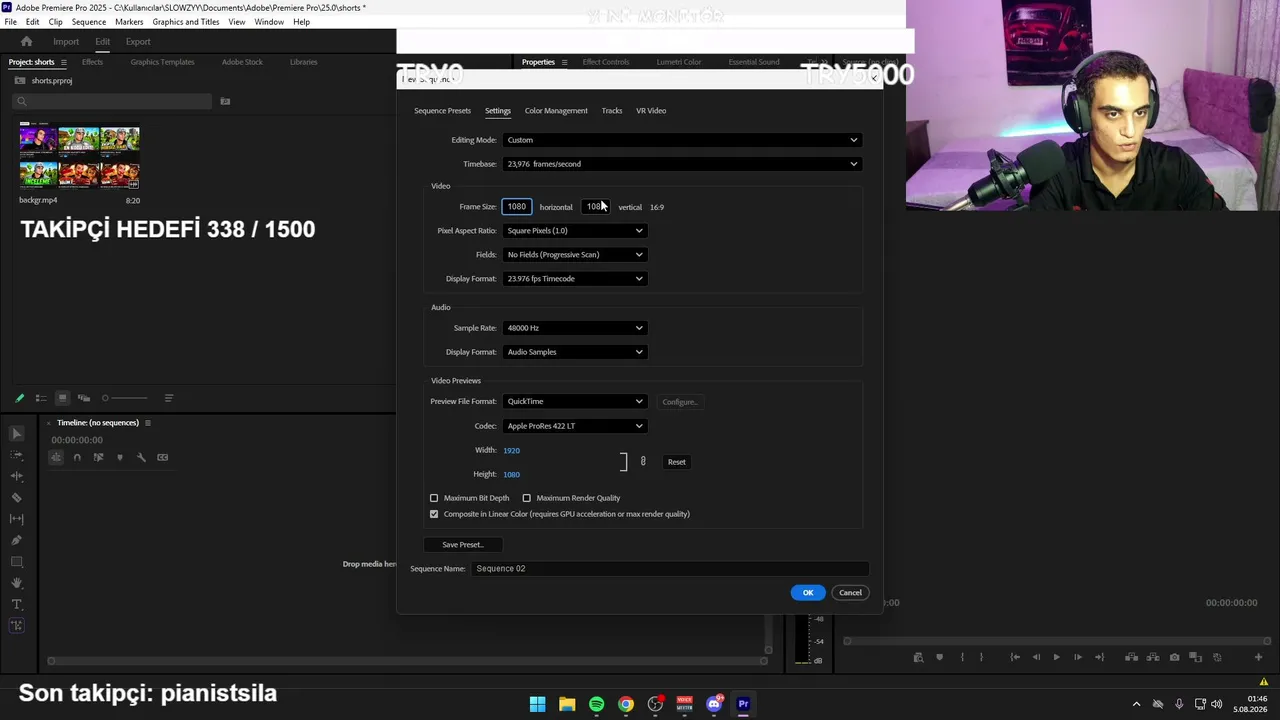The width and height of the screenshot is (1280, 720).
Task: Expand the Fields dropdown
Action: pyautogui.click(x=574, y=255)
